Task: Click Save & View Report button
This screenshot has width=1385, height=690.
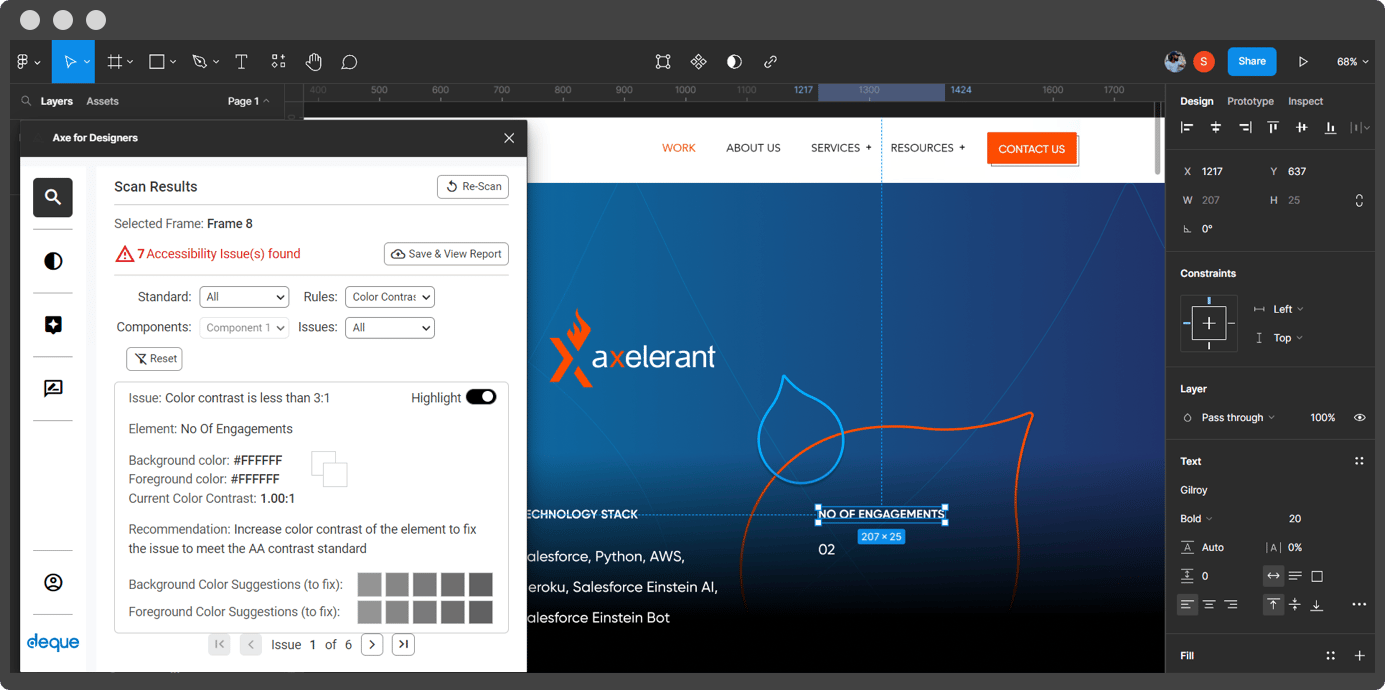Action: (446, 254)
